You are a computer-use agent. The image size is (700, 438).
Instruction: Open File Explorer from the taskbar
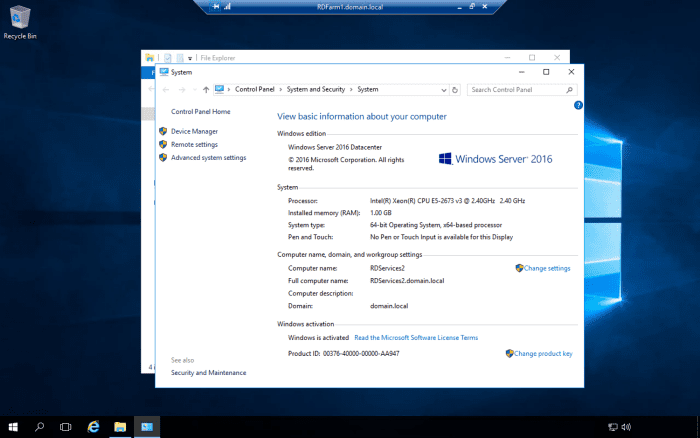pyautogui.click(x=120, y=427)
